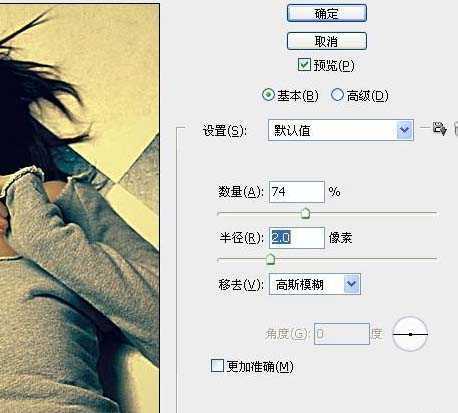The height and width of the screenshot is (413, 458).
Task: Click the 半径(R) label text
Action: click(241, 238)
